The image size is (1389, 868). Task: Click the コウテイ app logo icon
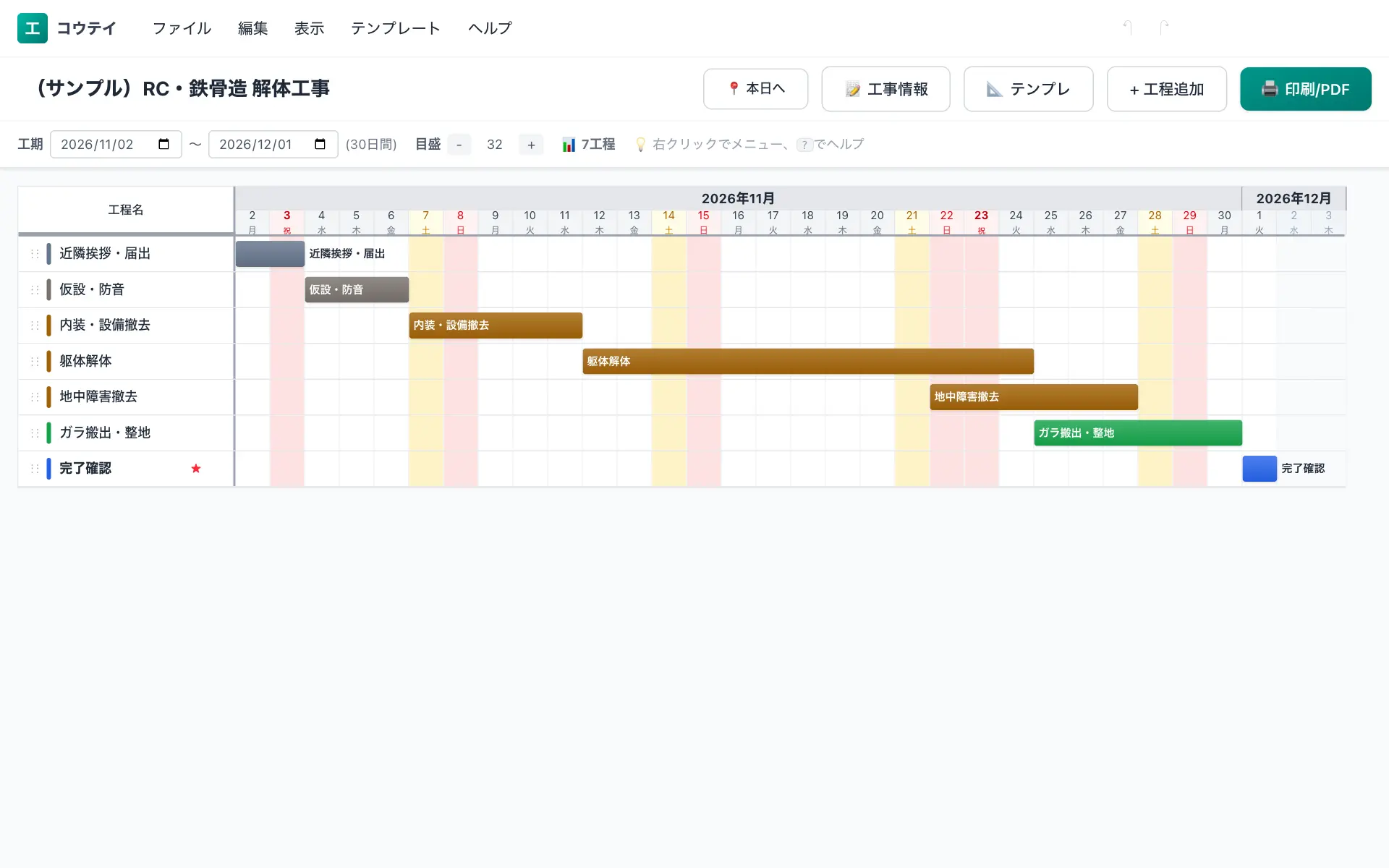pos(33,28)
